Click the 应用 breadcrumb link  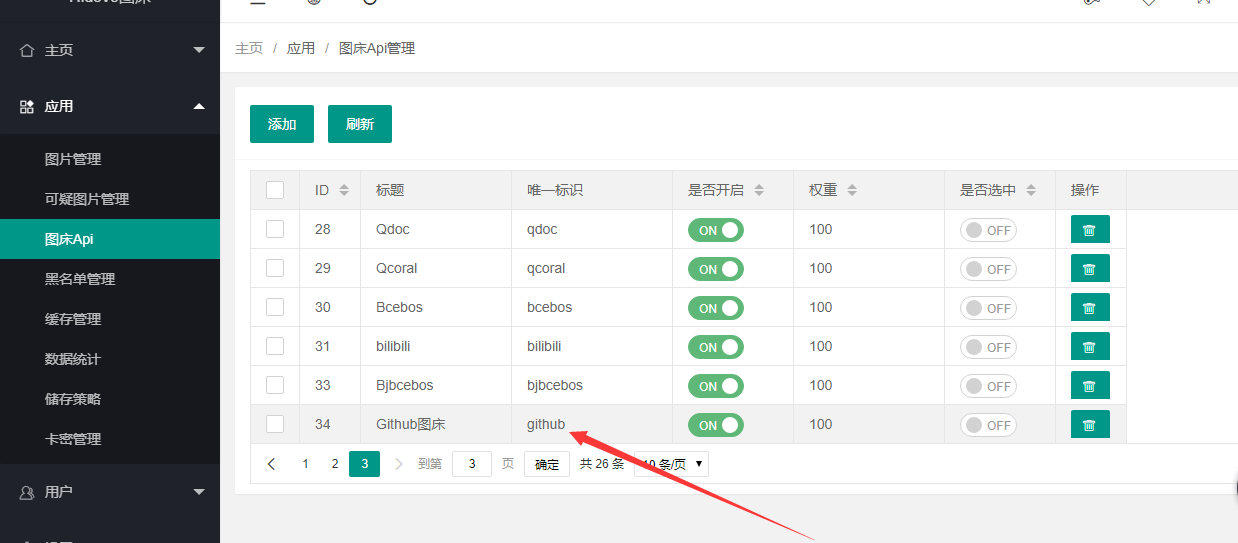tap(301, 48)
